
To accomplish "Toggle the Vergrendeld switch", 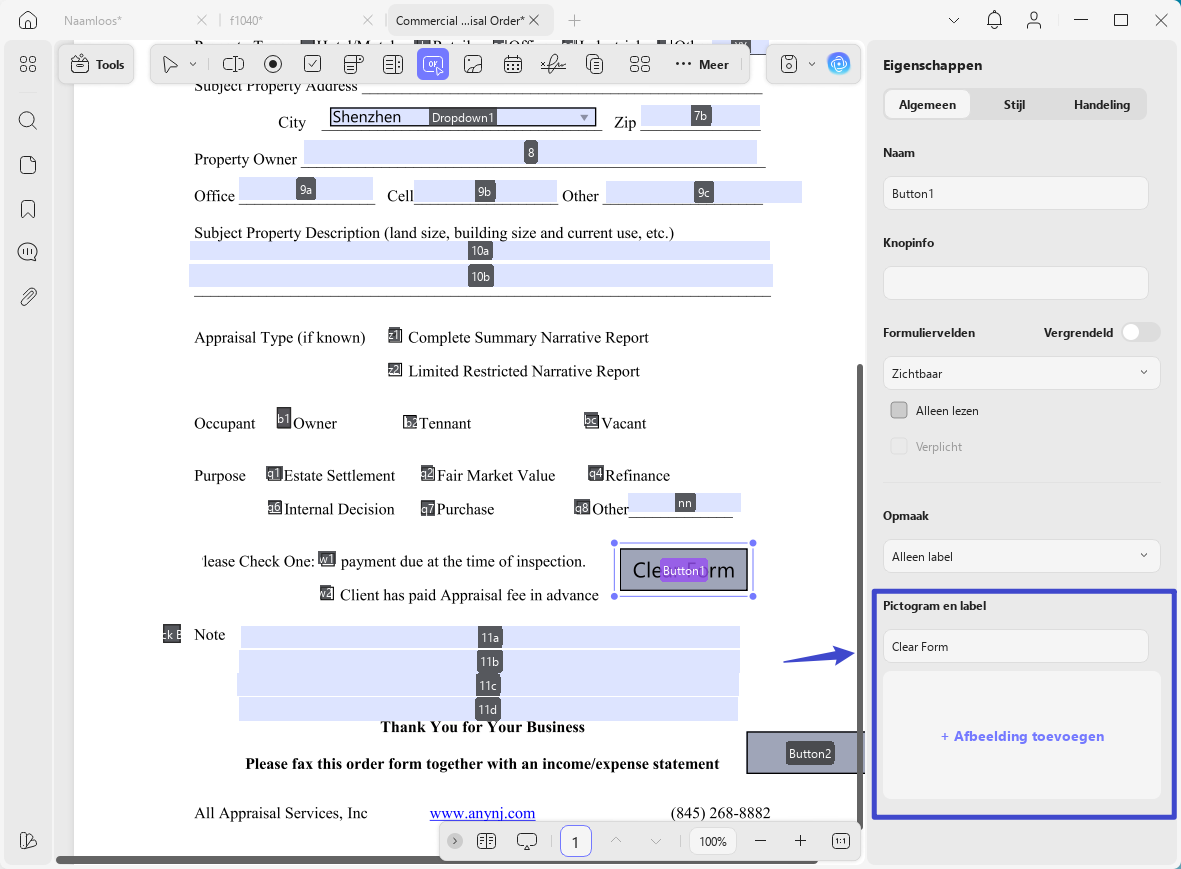I will coord(1140,332).
